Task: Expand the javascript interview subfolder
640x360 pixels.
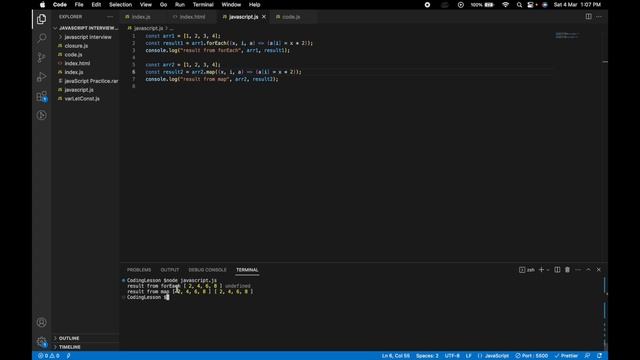Action: 86,37
